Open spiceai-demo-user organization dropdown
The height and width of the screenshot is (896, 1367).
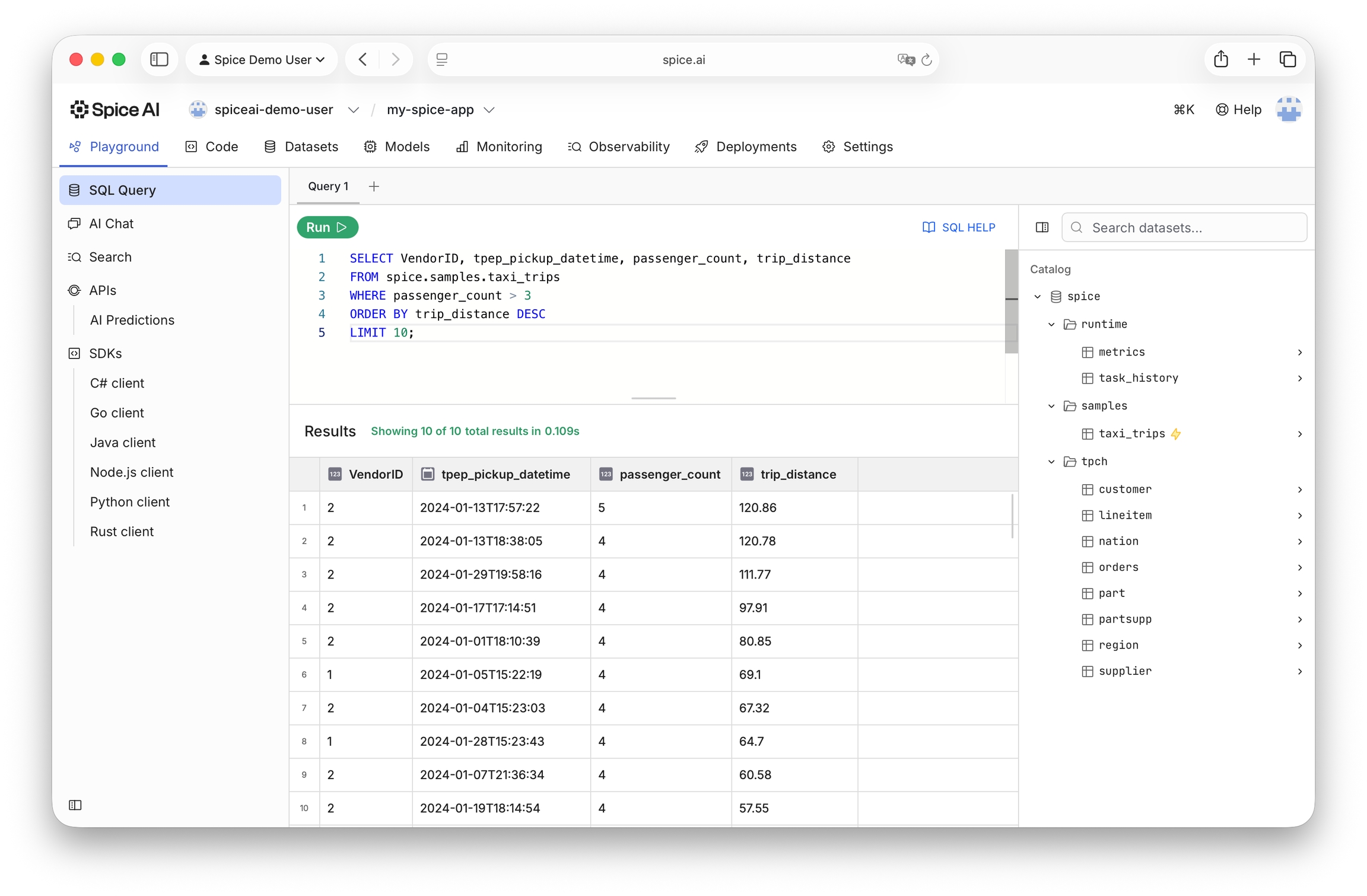[353, 110]
